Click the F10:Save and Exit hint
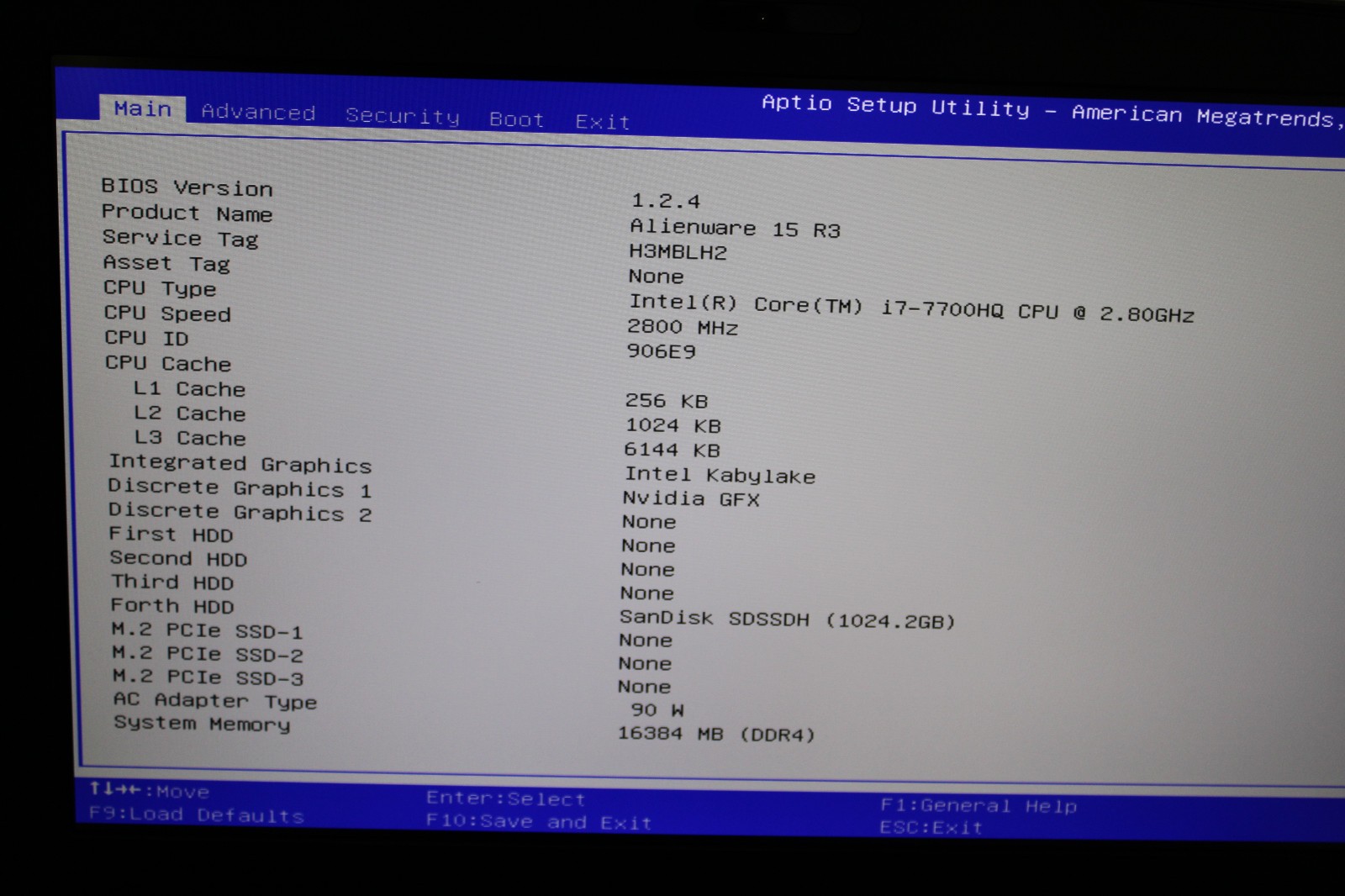The width and height of the screenshot is (1345, 896). (x=538, y=821)
